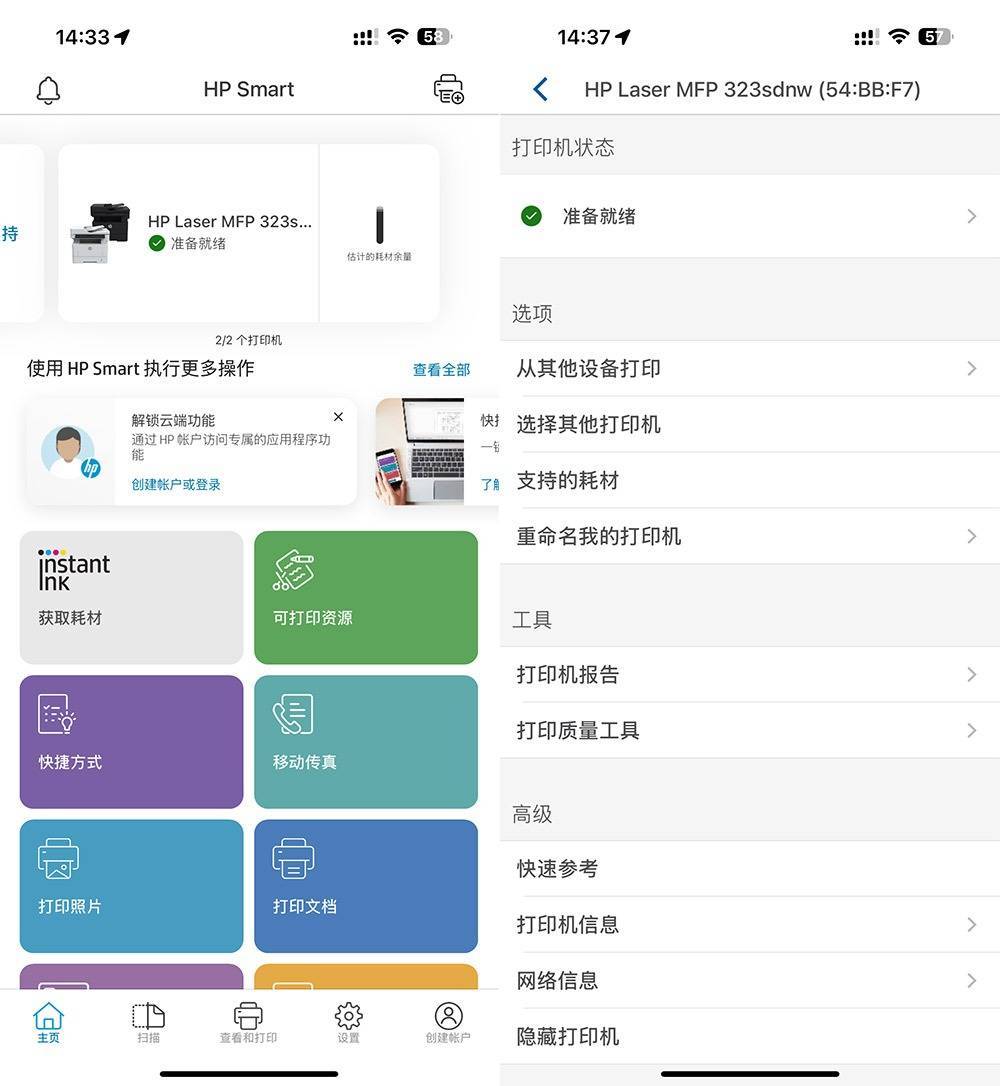Open the 快捷方式 (Shortcuts) tile

pyautogui.click(x=131, y=741)
